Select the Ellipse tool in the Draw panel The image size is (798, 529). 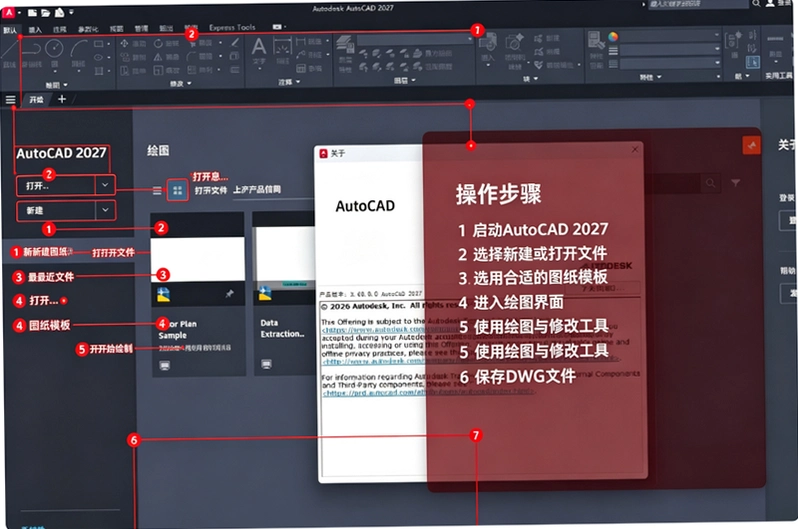click(x=99, y=58)
